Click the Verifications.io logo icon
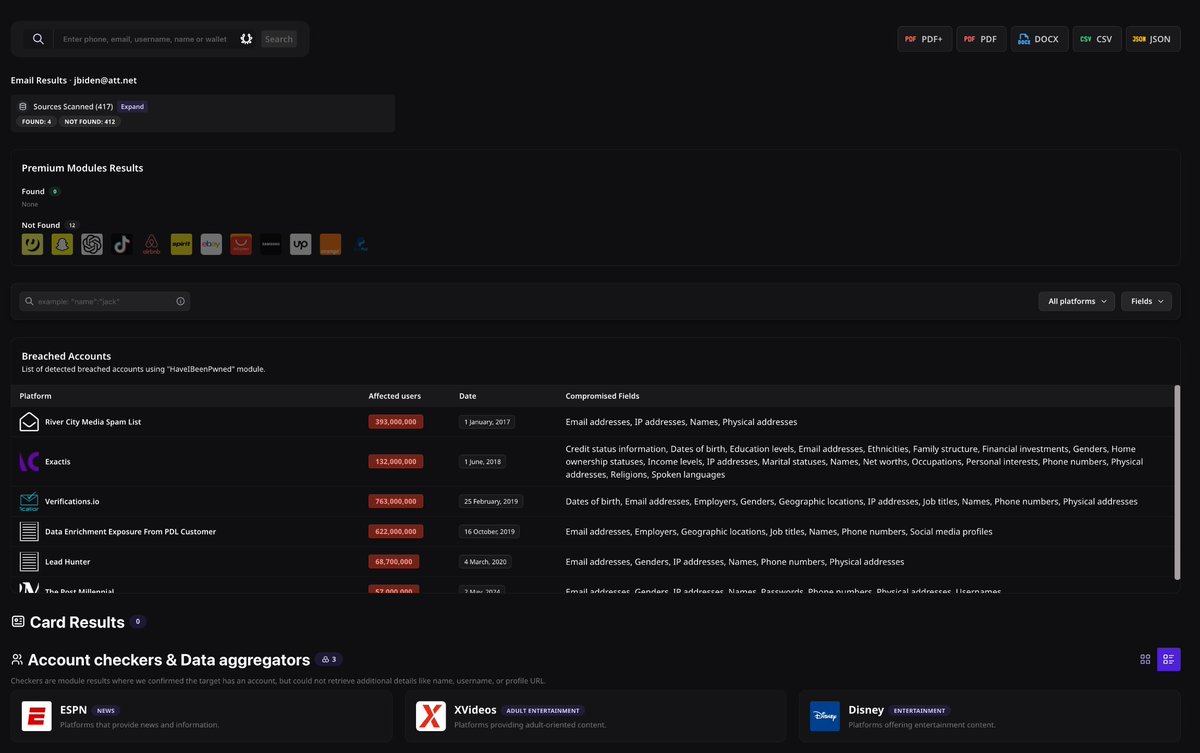The height and width of the screenshot is (753, 1200). click(x=29, y=501)
